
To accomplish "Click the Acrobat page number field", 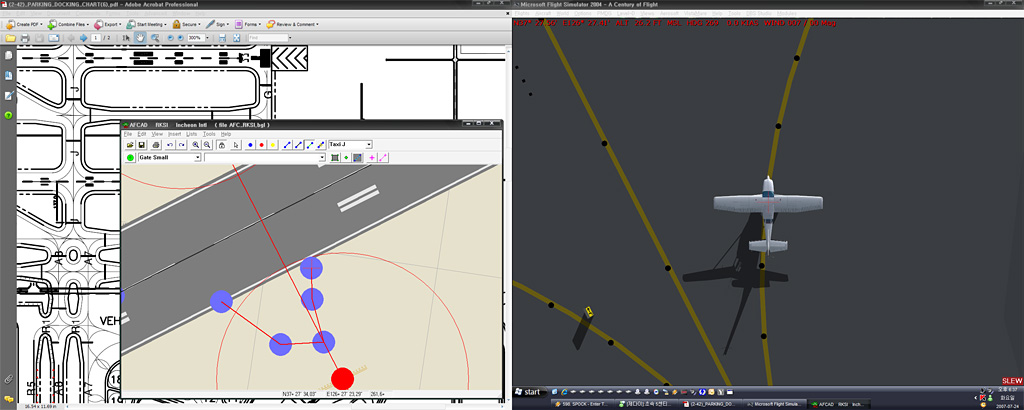I will (x=96, y=38).
